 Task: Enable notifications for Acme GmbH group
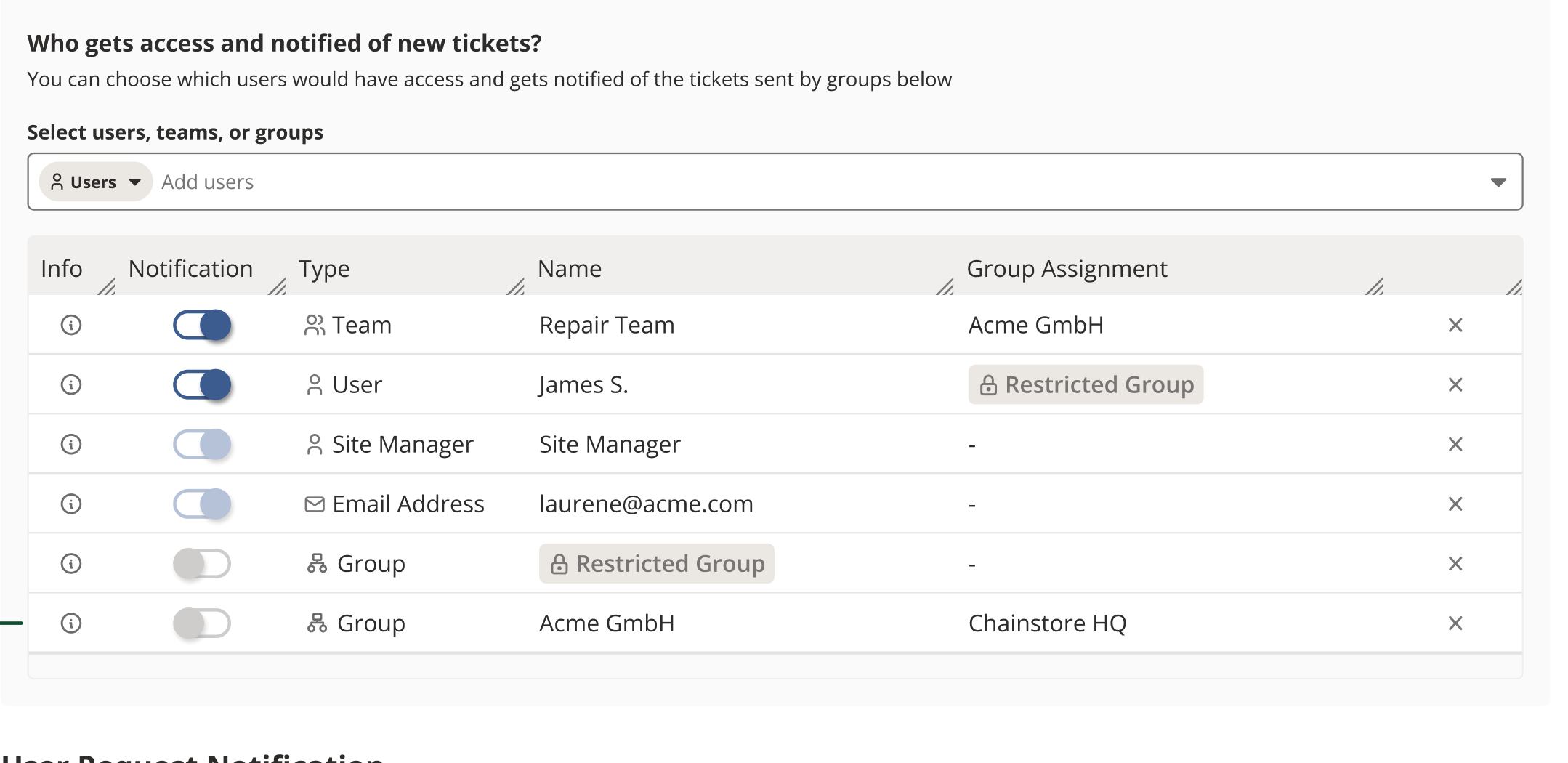[202, 623]
